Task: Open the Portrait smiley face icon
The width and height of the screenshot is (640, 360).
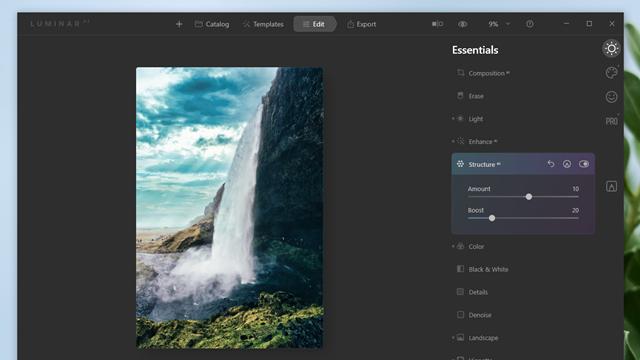Action: click(x=611, y=97)
